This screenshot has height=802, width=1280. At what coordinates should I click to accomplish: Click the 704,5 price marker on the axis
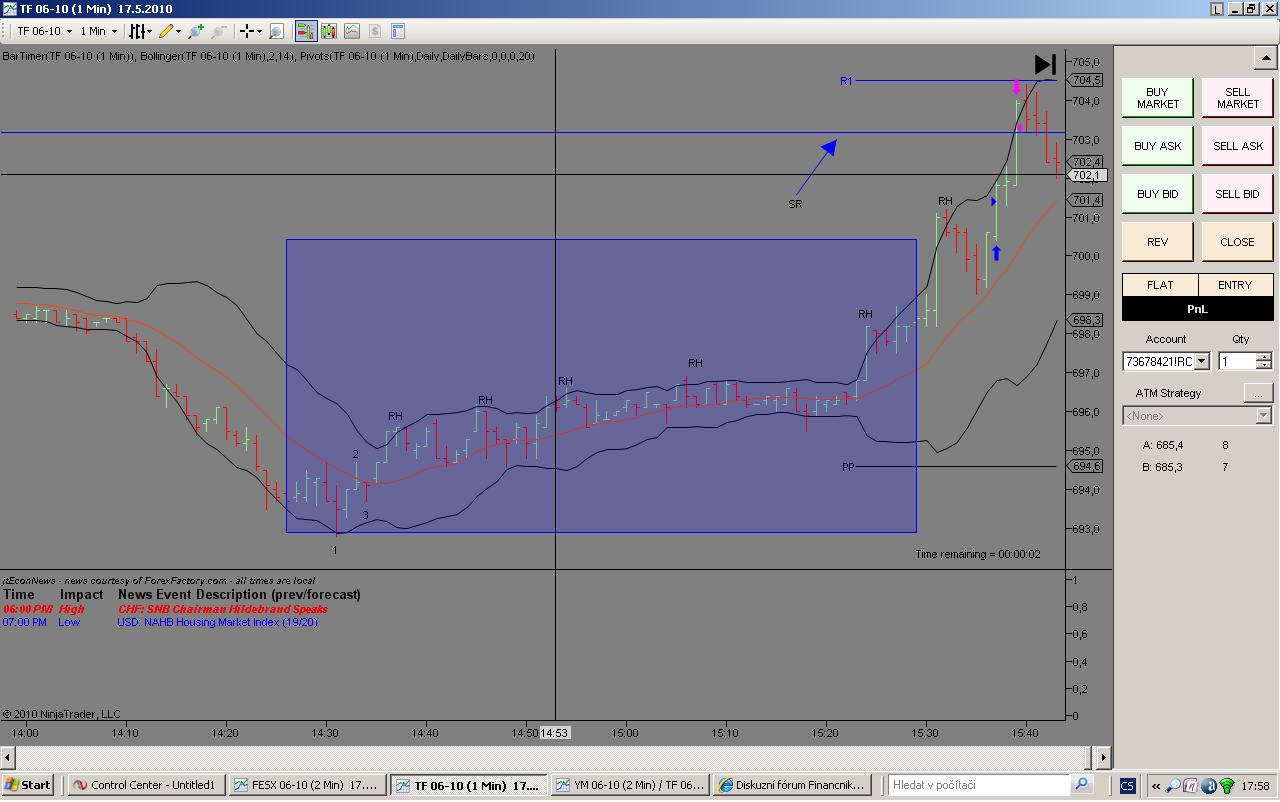pyautogui.click(x=1086, y=80)
